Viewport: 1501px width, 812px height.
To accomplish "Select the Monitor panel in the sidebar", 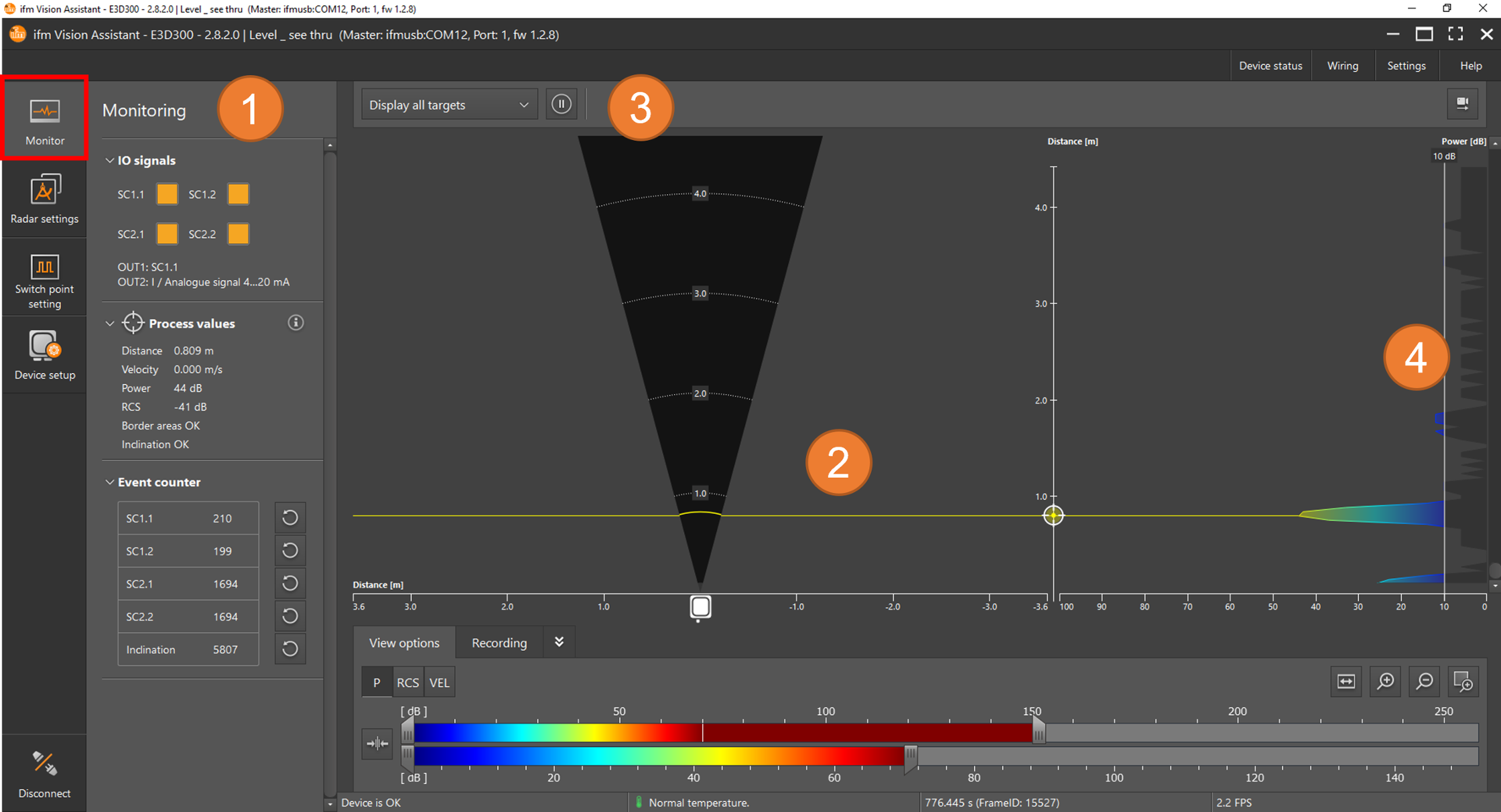I will [x=44, y=119].
